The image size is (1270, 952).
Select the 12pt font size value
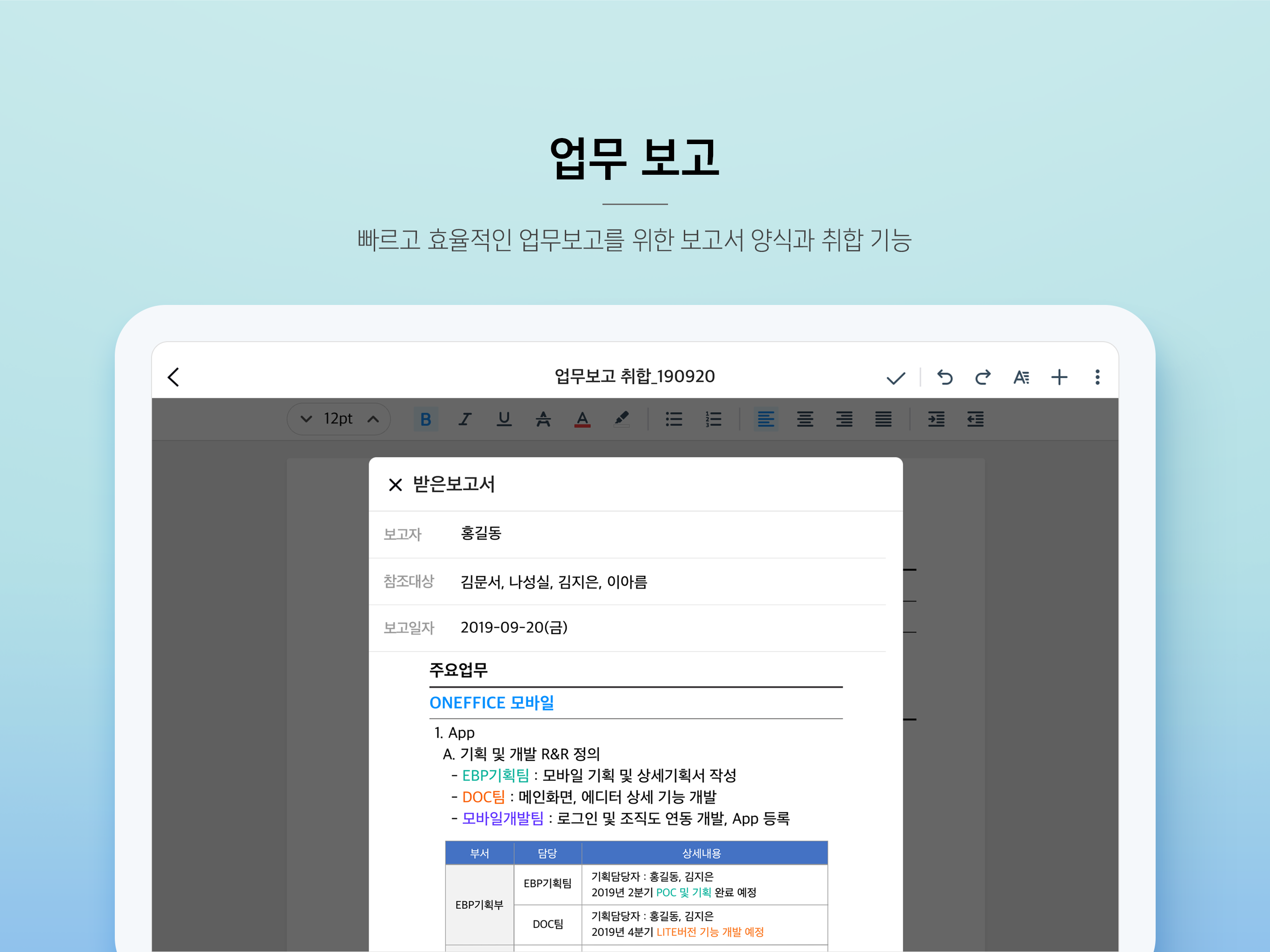coord(338,418)
